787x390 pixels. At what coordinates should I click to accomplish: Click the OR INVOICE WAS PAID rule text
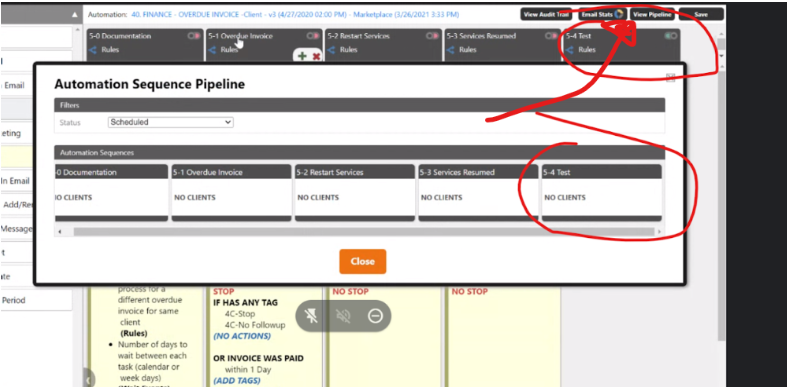pos(258,358)
